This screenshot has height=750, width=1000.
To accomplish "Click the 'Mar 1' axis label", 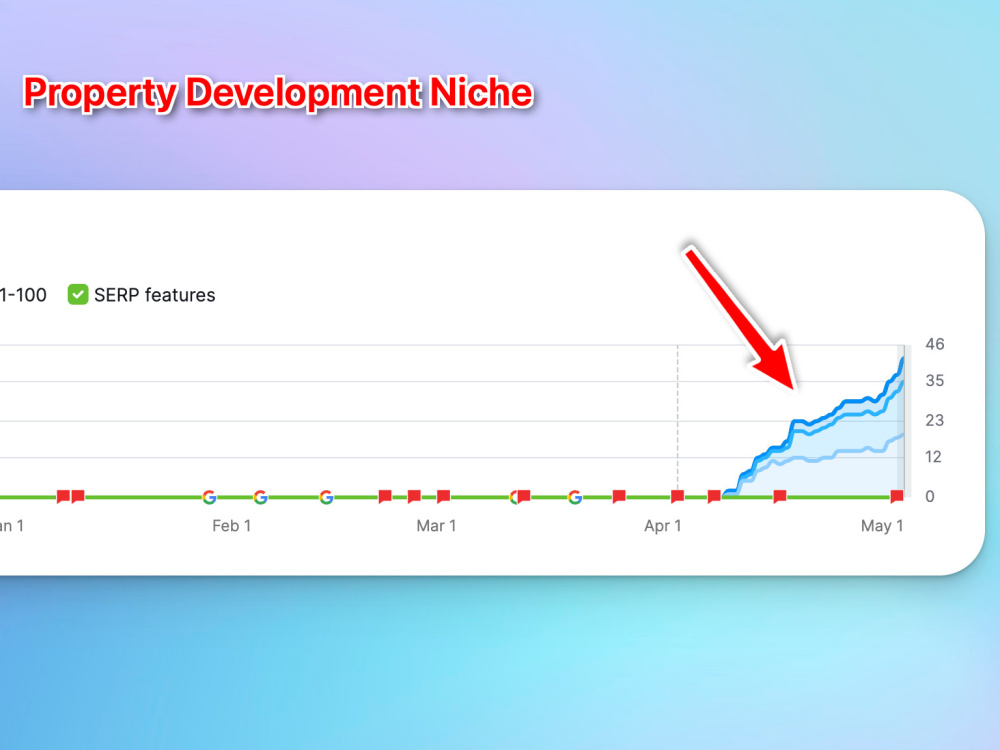I will (436, 526).
